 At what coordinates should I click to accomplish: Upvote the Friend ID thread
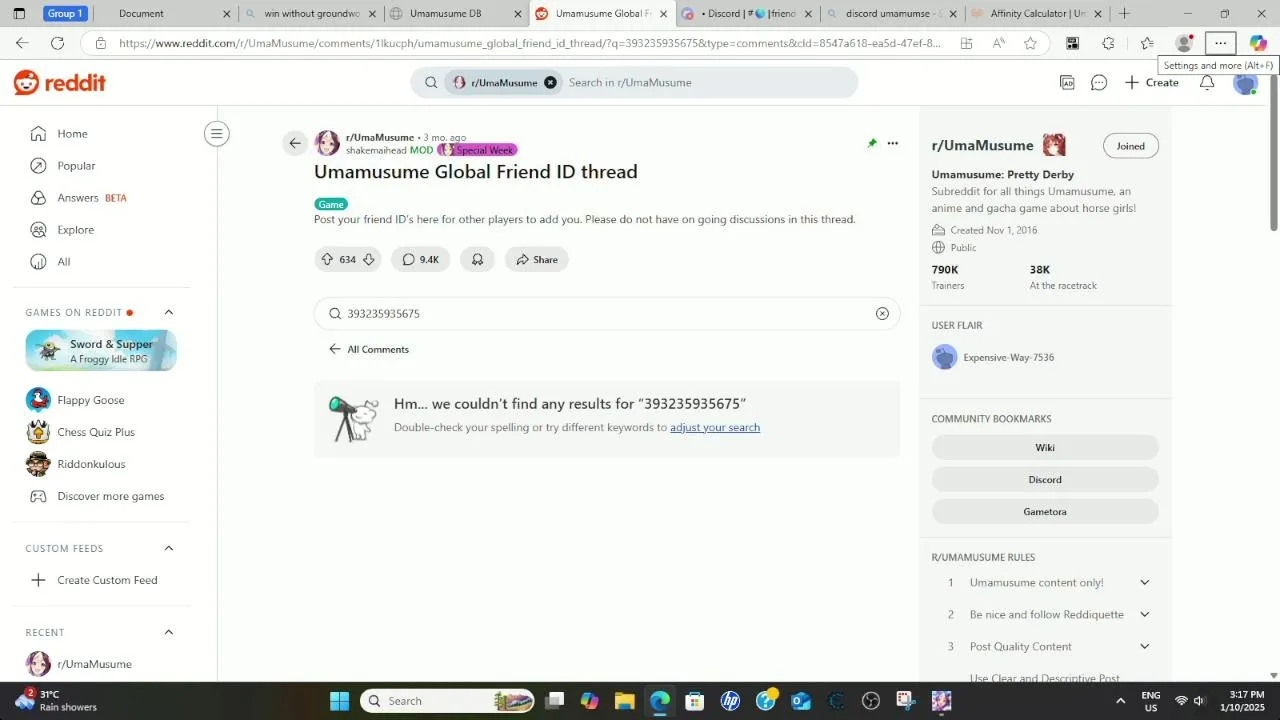(327, 259)
